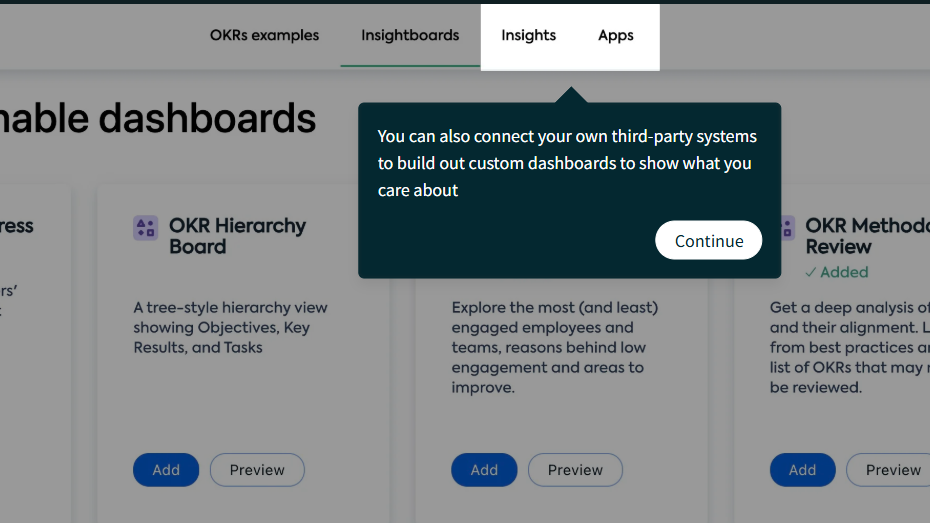Click the OKR Hierarchy Board title
This screenshot has width=930, height=523.
[x=237, y=236]
